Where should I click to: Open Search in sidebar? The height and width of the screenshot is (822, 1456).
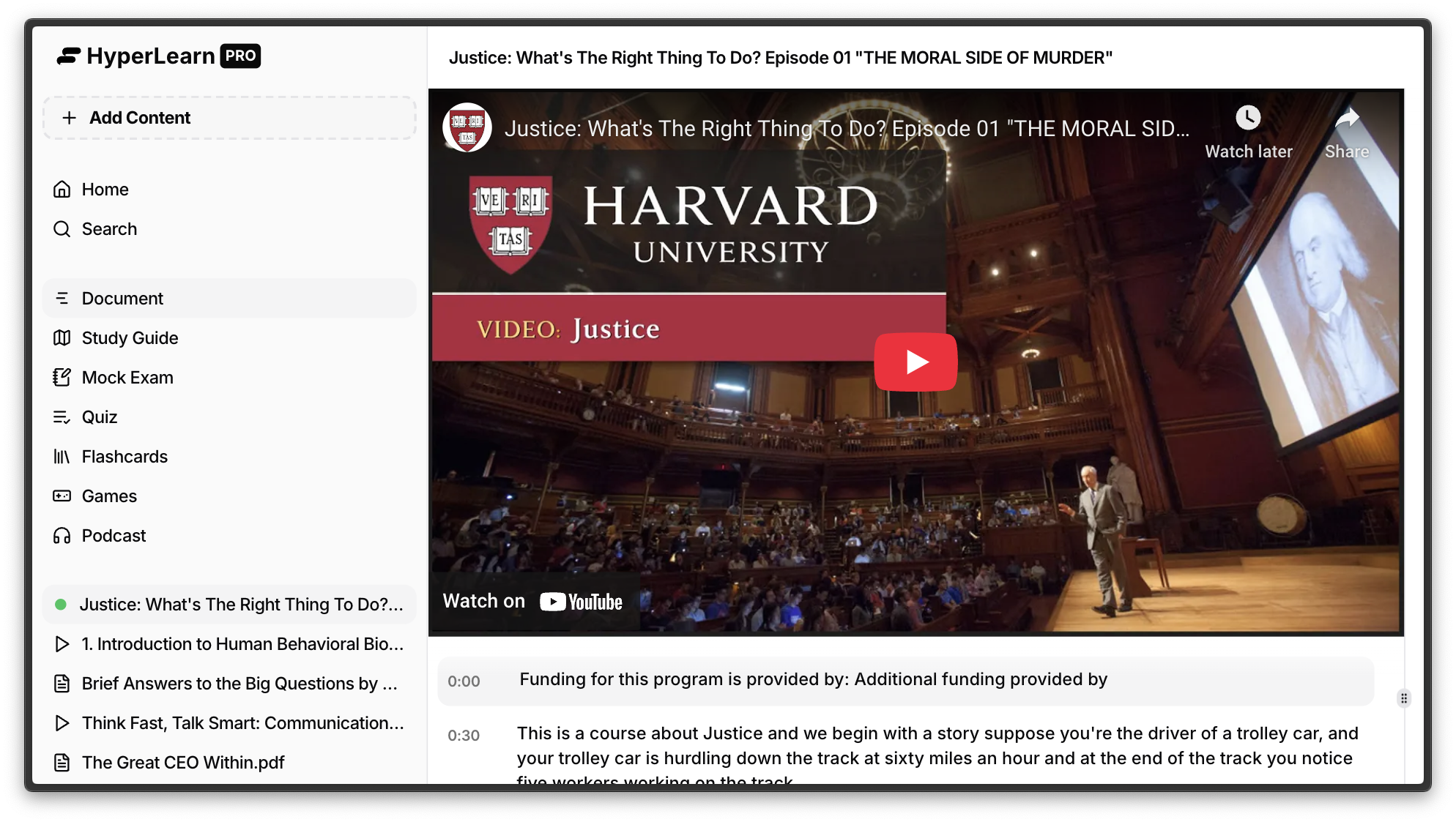pyautogui.click(x=229, y=229)
